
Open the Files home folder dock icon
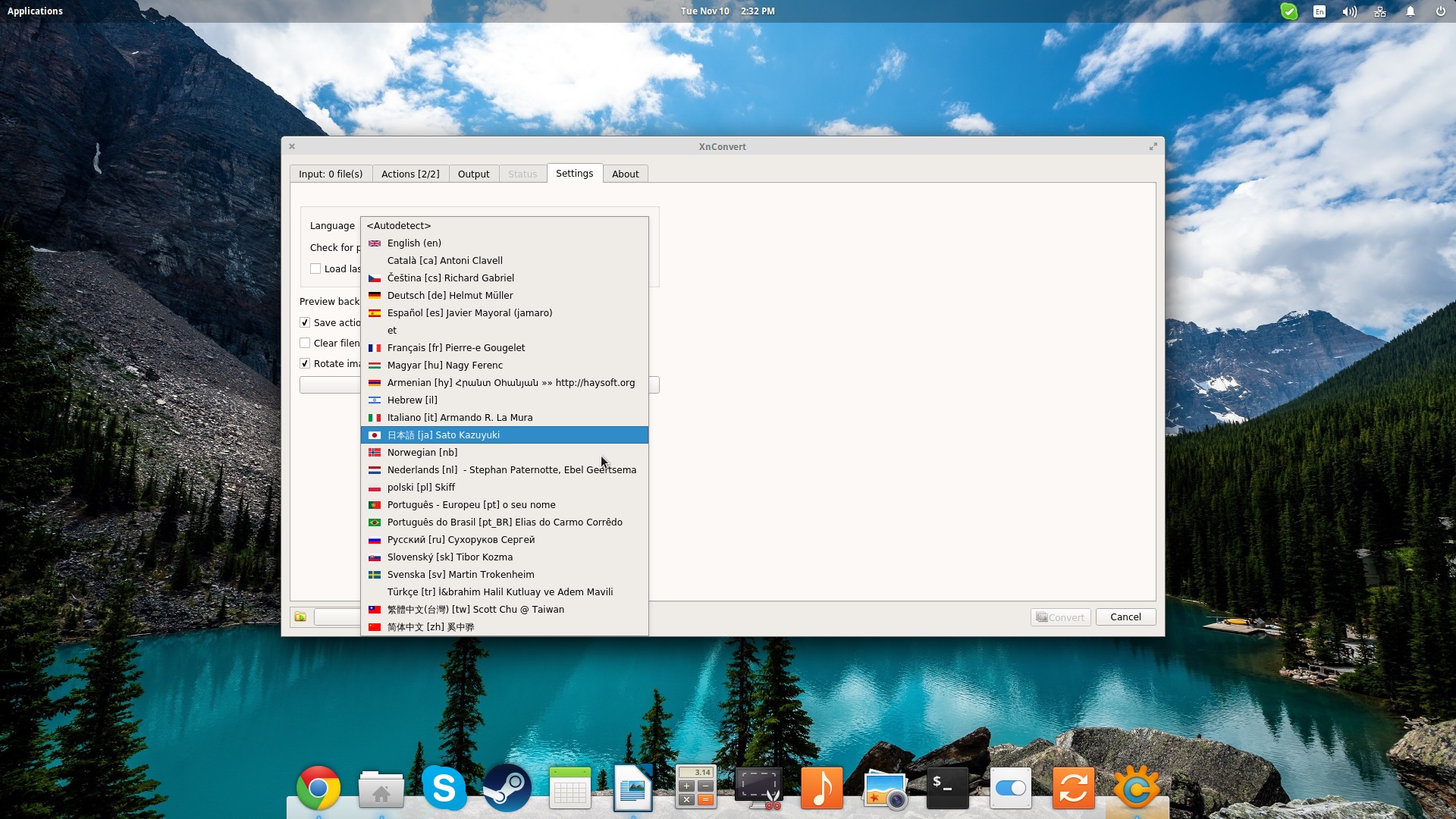click(381, 789)
